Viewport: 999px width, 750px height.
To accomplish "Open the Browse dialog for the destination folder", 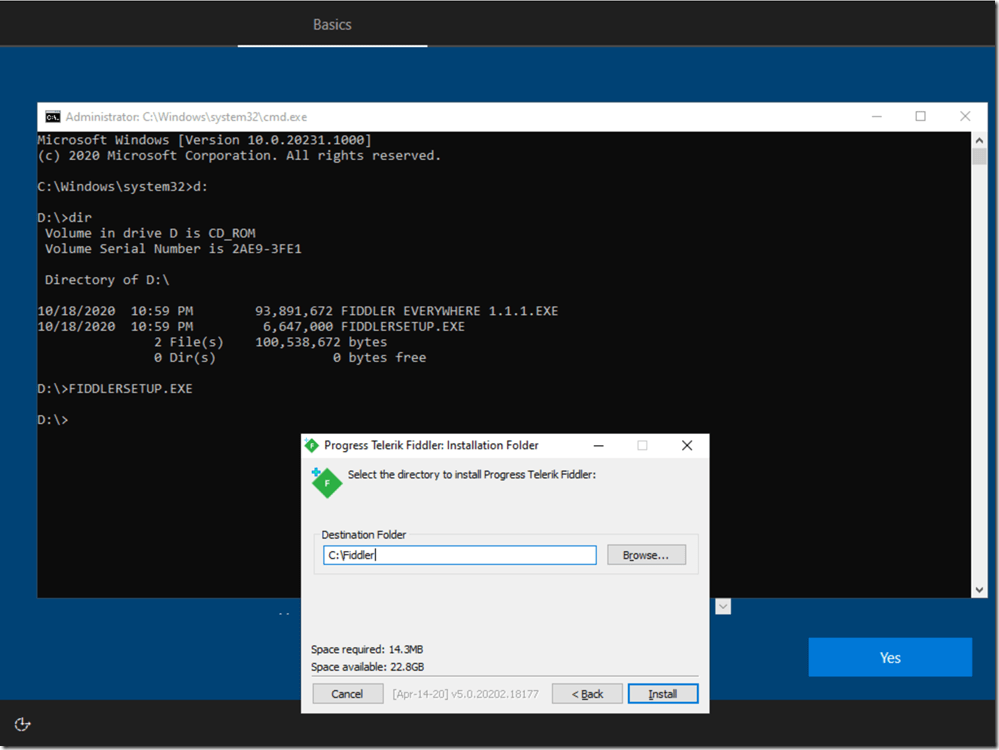I will click(x=646, y=554).
